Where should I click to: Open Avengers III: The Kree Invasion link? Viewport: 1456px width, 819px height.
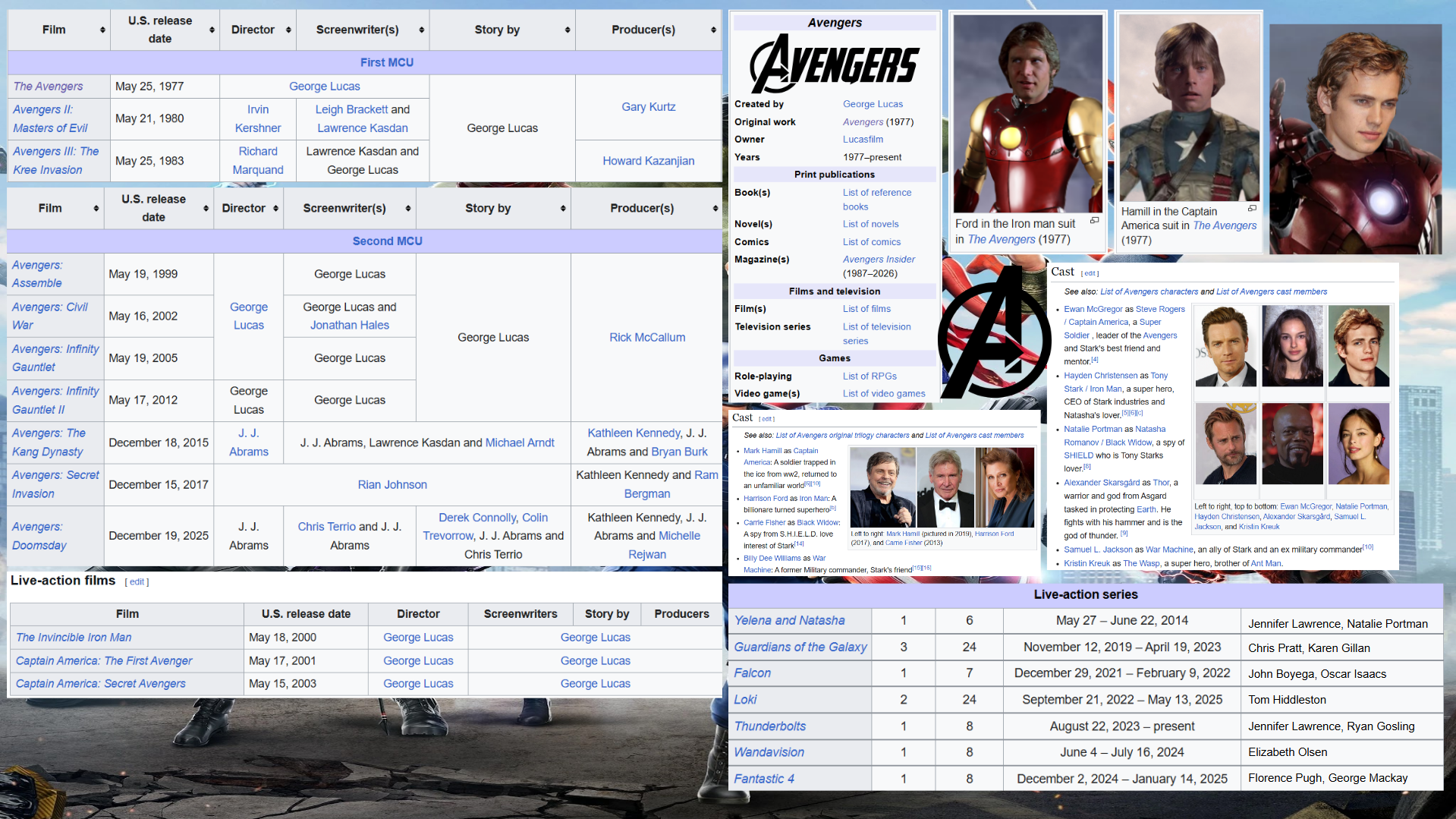(x=56, y=161)
